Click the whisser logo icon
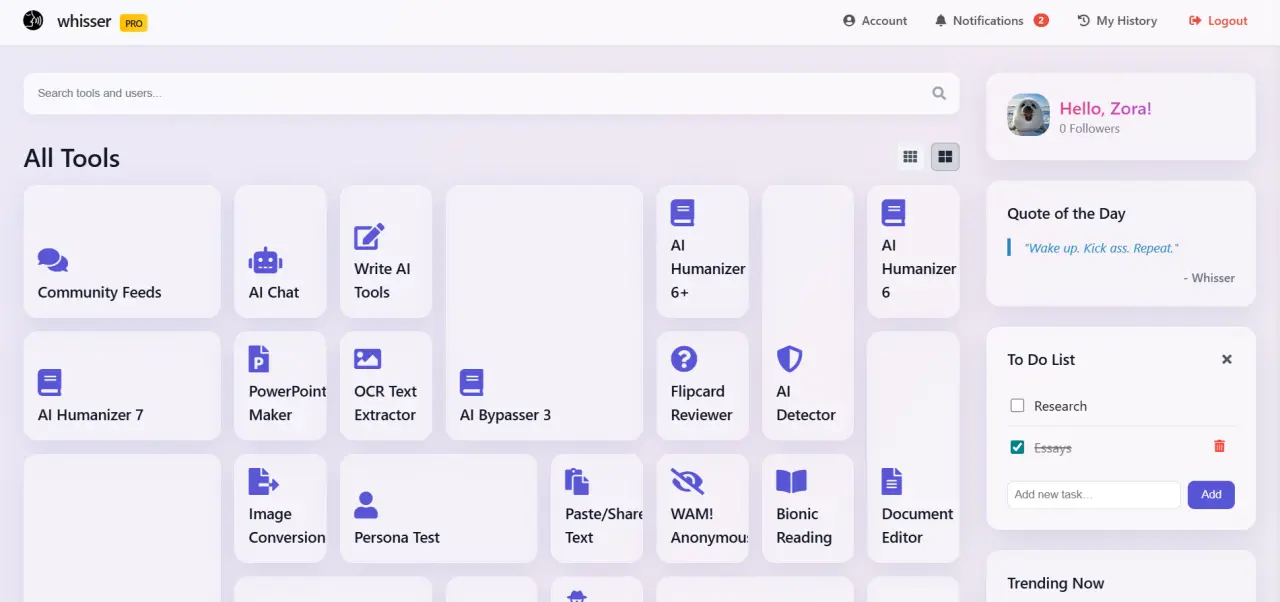This screenshot has height=602, width=1280. [33, 20]
